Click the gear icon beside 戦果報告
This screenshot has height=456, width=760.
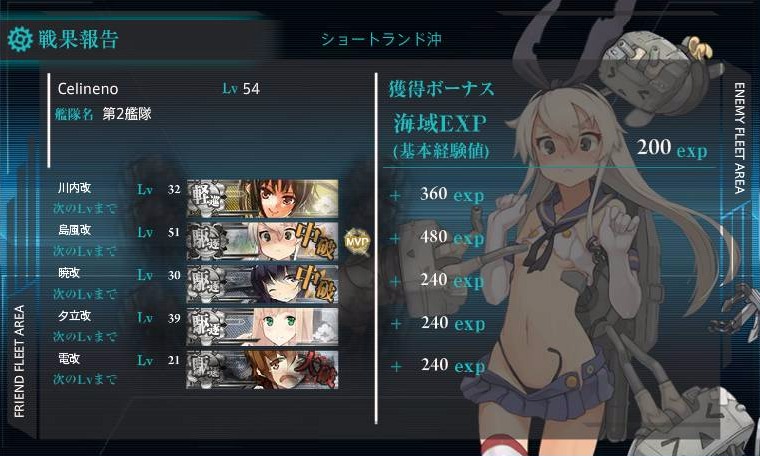[20, 39]
